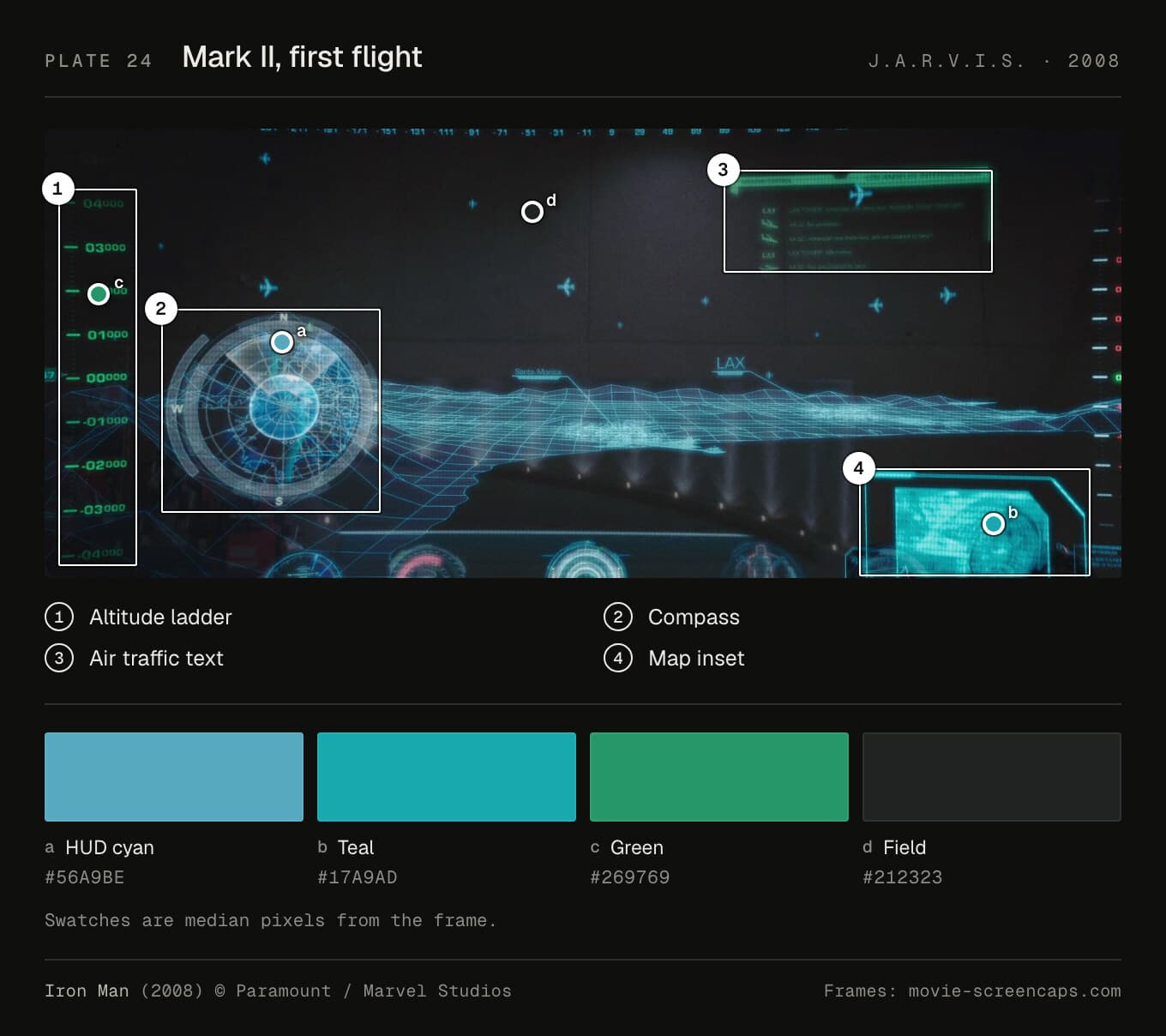Screen dimensions: 1166x1036
Task: Click the circled 3 in the legend
Action: (x=59, y=658)
